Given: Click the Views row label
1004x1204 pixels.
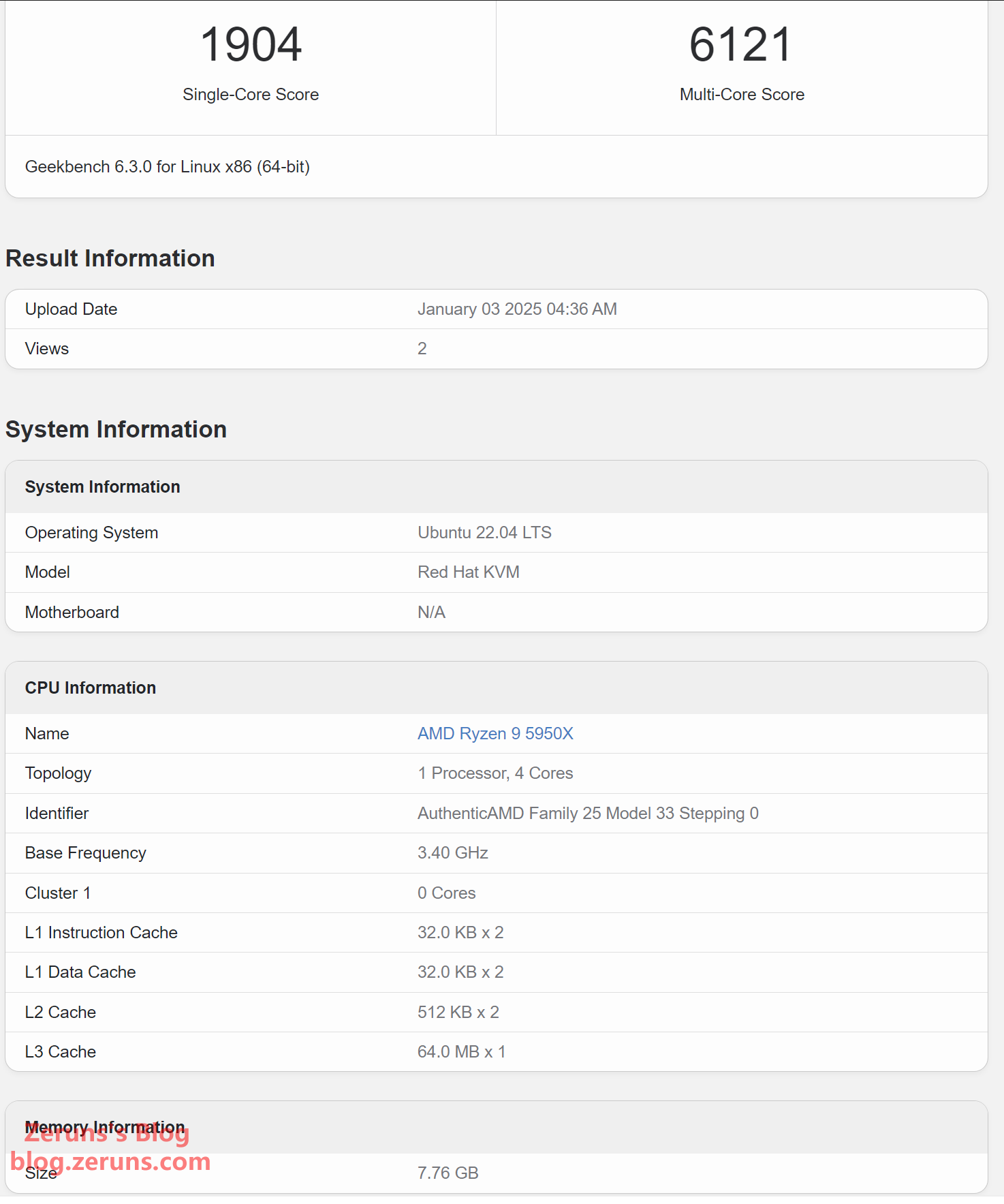Looking at the screenshot, I should coord(47,349).
